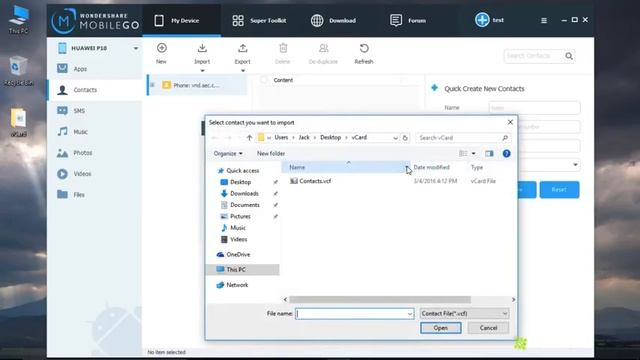The height and width of the screenshot is (360, 640).
Task: Expand the HUAWEI P10 device dropdown
Action: [136, 49]
